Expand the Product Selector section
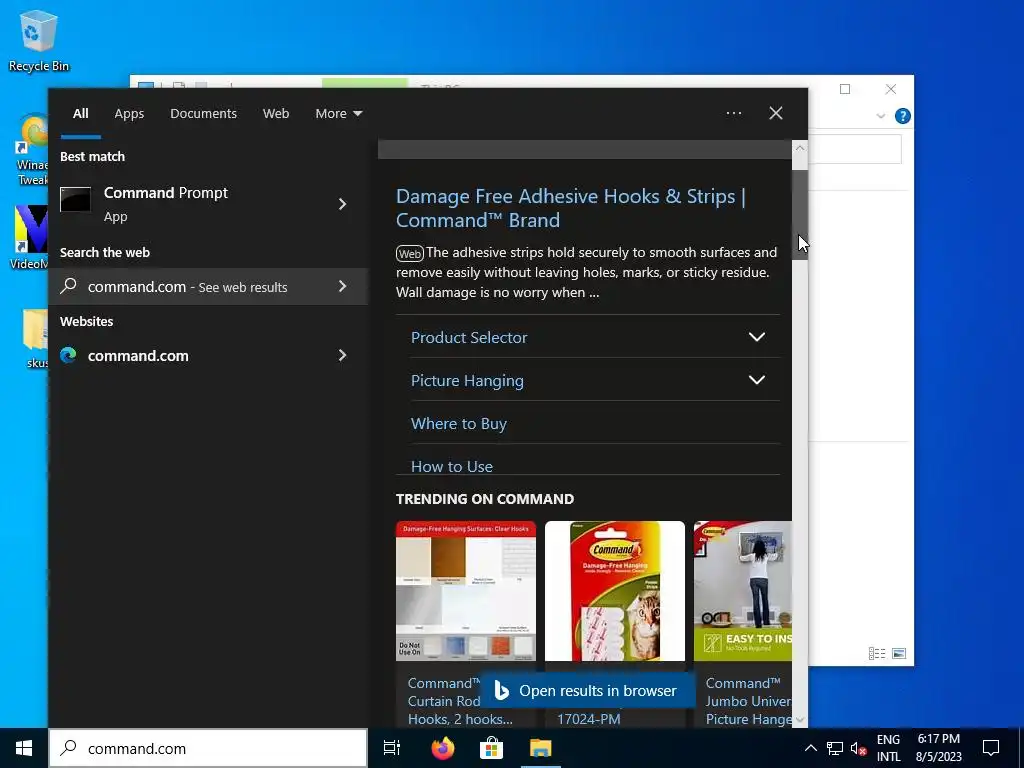 [756, 337]
